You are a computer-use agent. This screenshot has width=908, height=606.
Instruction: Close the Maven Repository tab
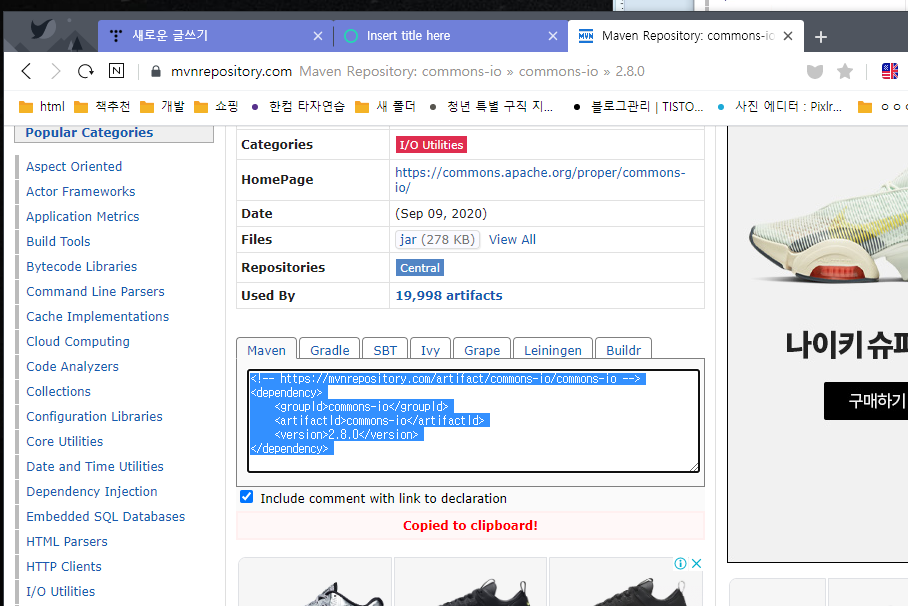(x=788, y=36)
